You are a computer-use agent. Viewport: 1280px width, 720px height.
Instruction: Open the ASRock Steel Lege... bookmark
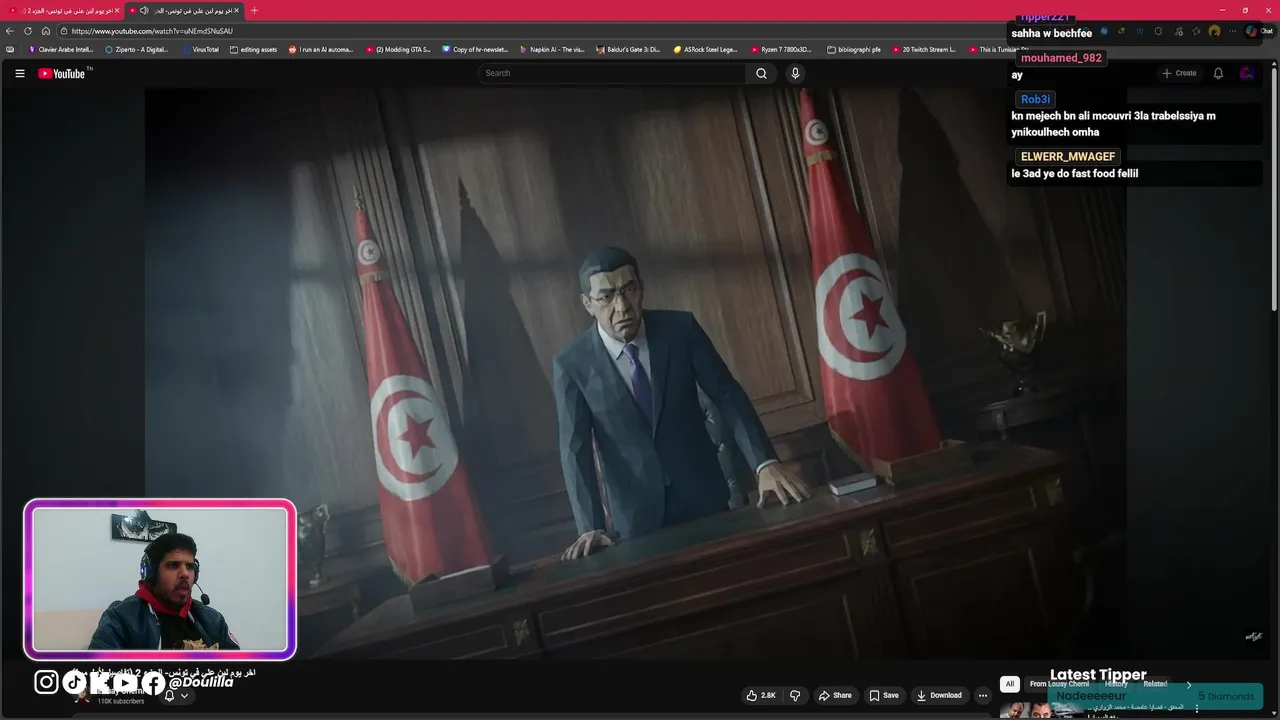[x=706, y=49]
